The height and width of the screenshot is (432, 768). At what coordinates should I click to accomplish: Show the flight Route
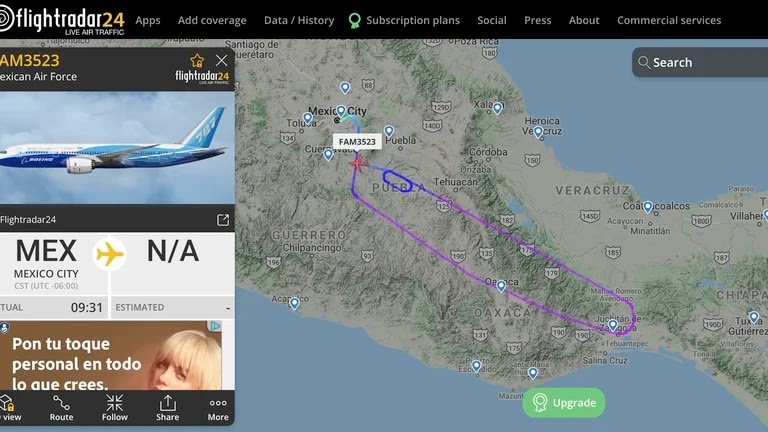click(x=62, y=406)
